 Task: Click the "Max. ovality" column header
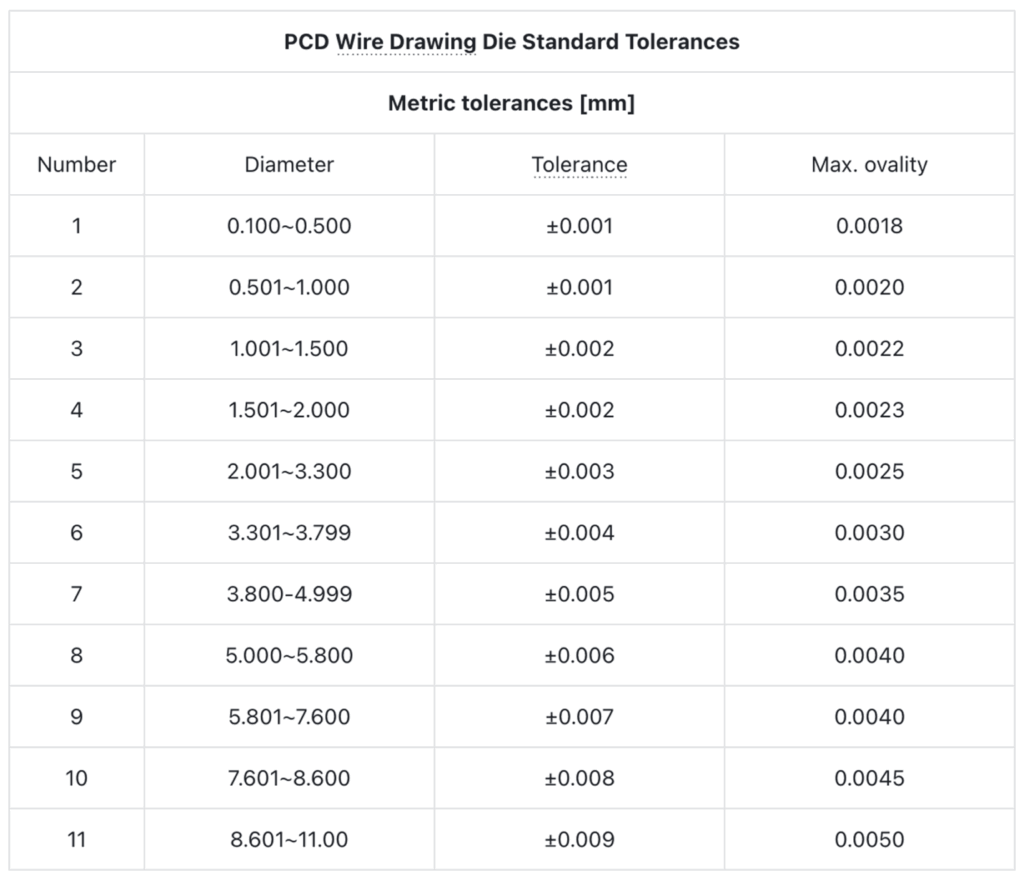(869, 165)
